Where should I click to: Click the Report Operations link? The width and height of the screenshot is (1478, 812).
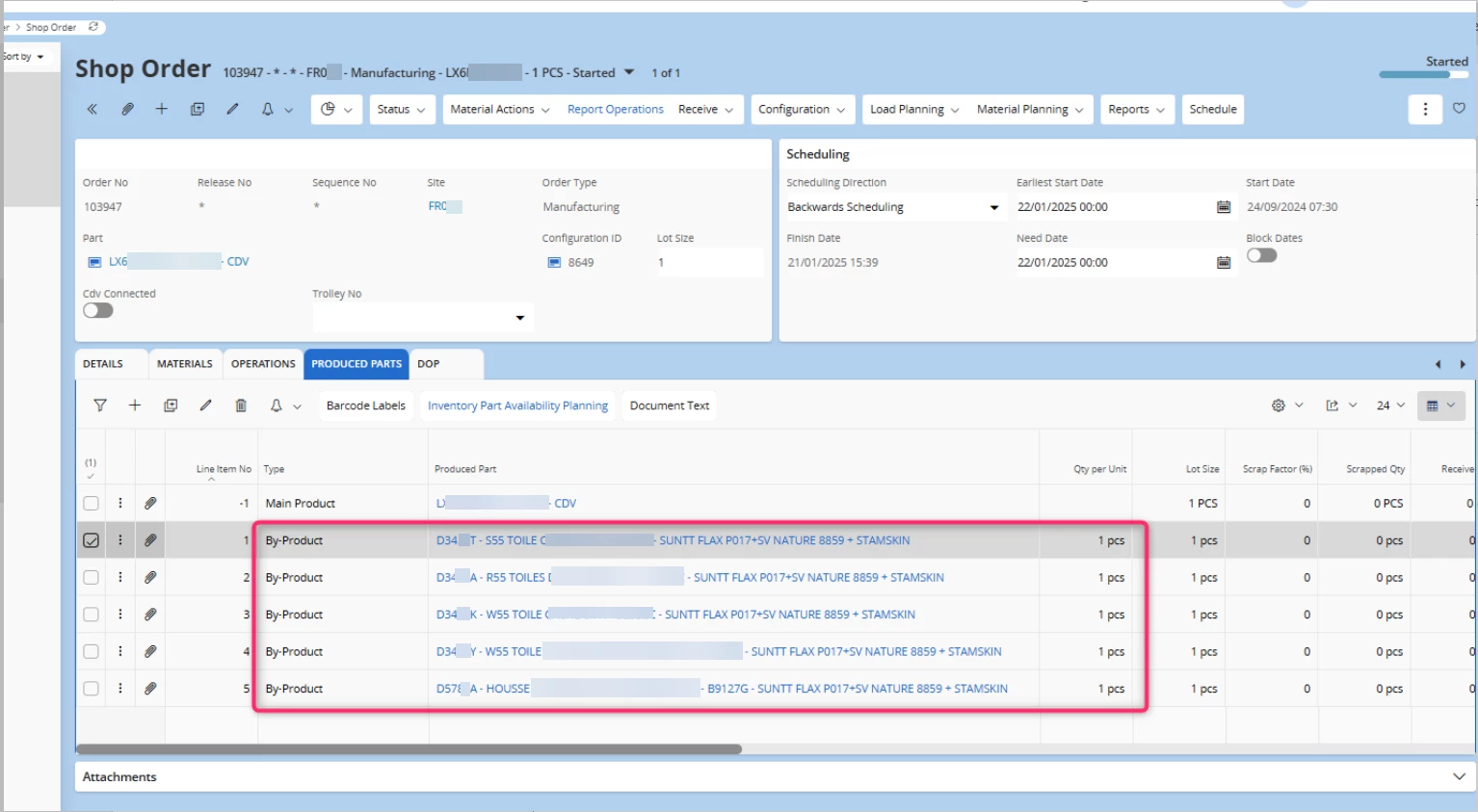pos(616,110)
